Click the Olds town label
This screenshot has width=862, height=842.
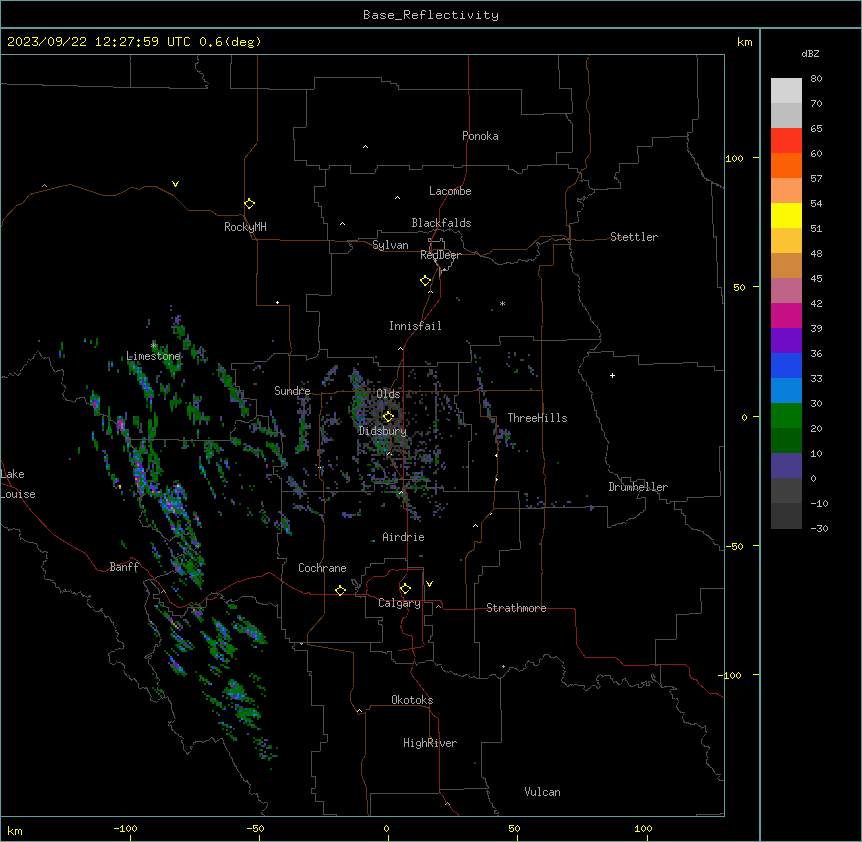388,394
